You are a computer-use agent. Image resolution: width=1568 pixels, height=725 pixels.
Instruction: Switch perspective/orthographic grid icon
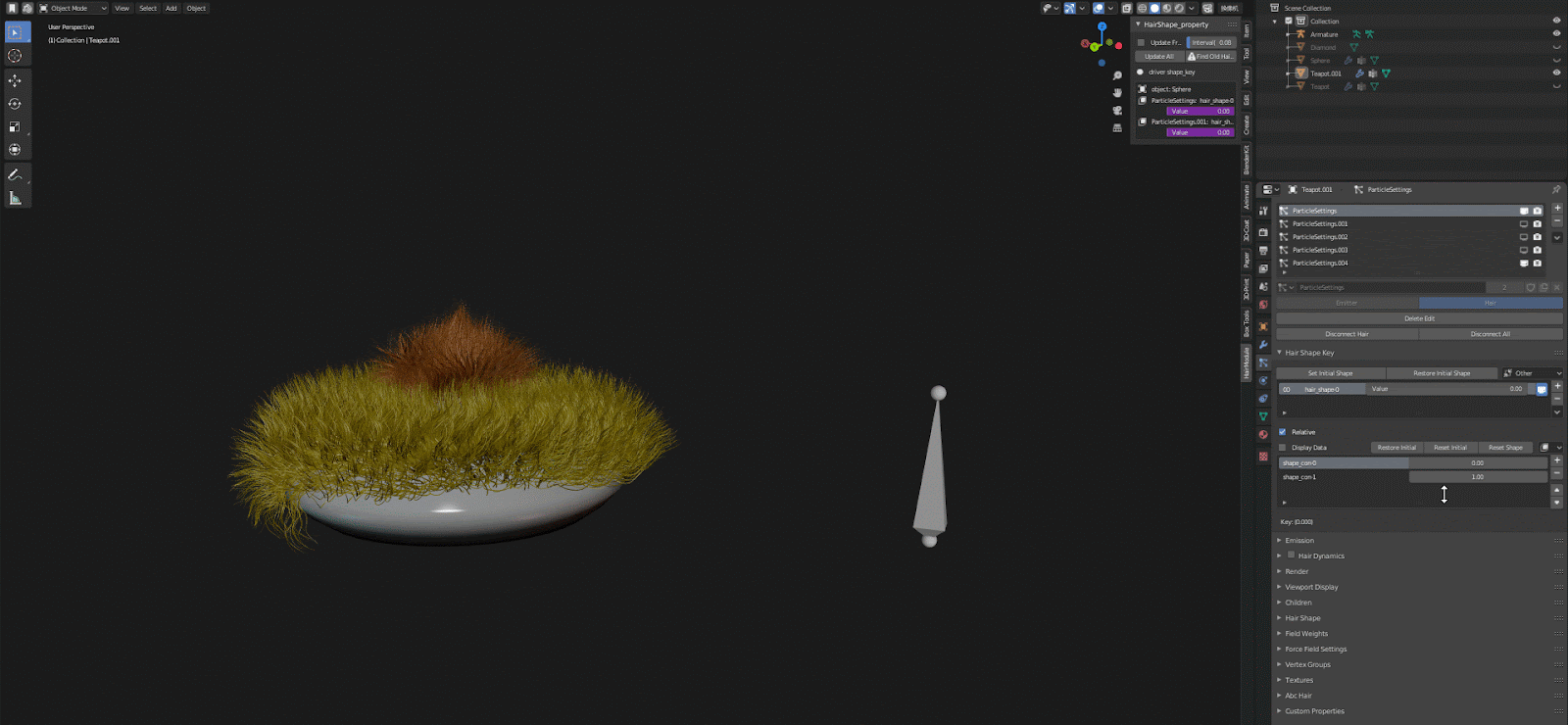[x=1117, y=127]
